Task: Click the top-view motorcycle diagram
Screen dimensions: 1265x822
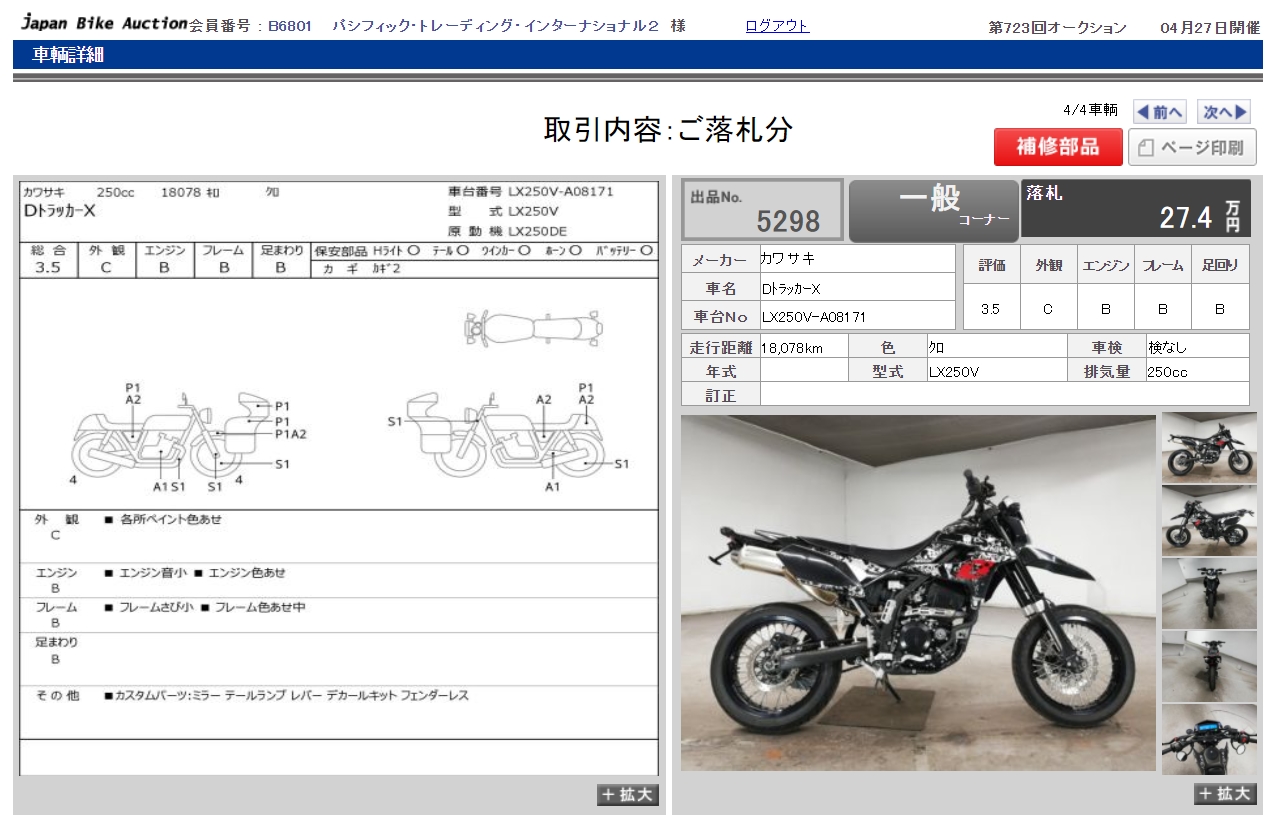Action: [533, 327]
